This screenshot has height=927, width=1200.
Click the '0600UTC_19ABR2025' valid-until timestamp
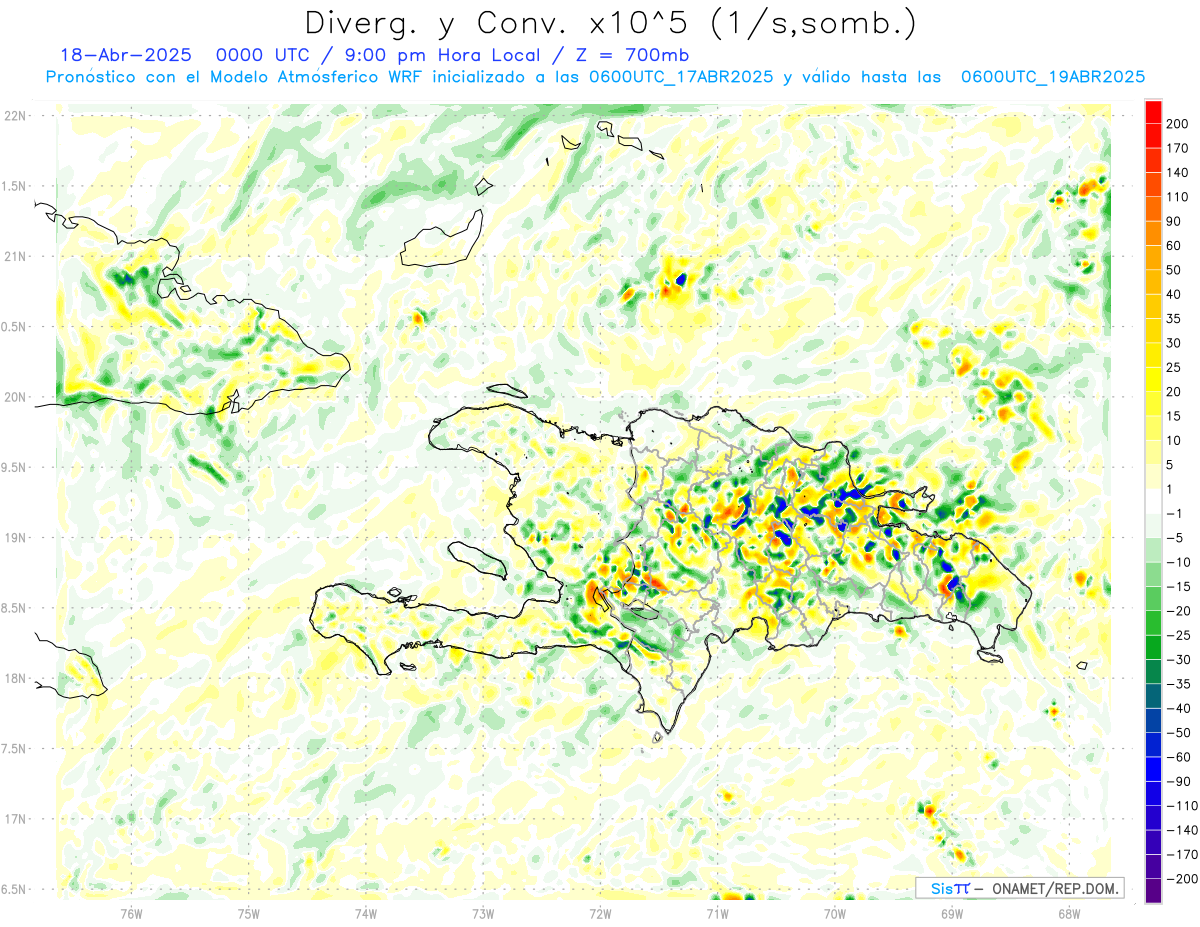1052,77
